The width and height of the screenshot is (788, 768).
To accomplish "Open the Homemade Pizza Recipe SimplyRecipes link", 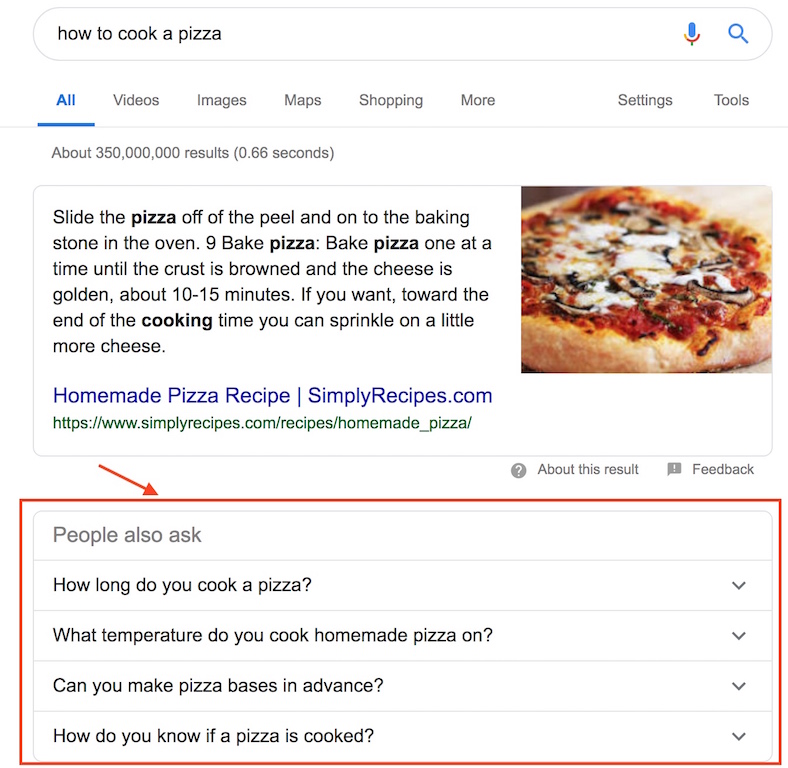I will coord(272,396).
